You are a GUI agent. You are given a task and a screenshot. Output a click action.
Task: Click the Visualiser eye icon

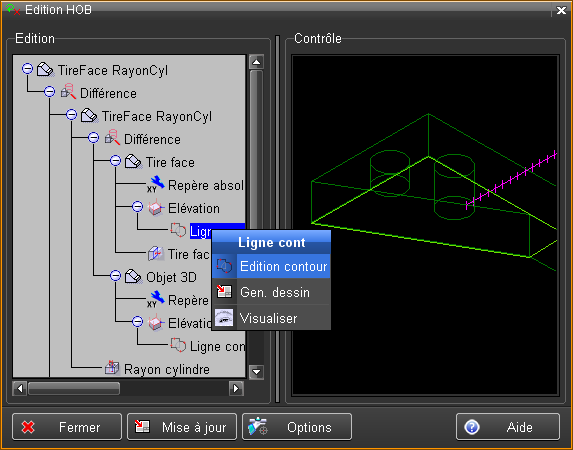click(224, 318)
